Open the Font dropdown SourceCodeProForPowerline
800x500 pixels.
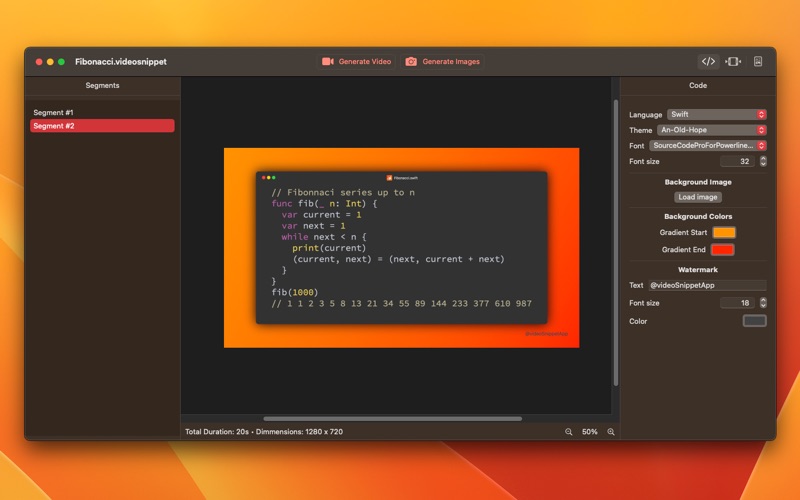tap(708, 145)
